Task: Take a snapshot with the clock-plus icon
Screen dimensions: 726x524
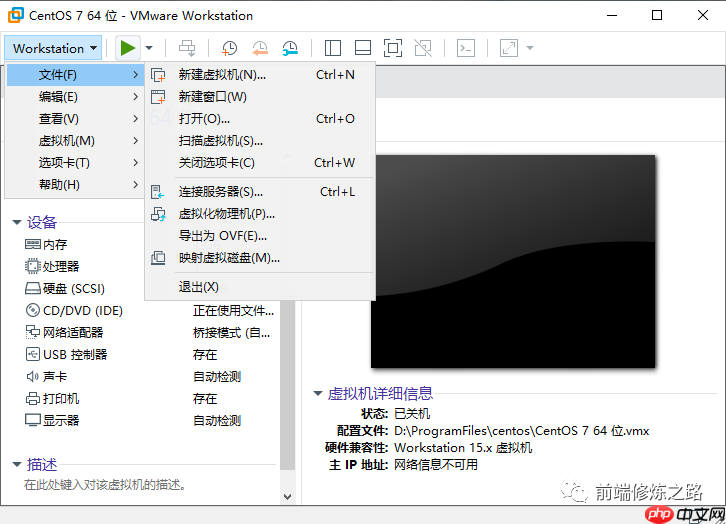Action: click(229, 48)
